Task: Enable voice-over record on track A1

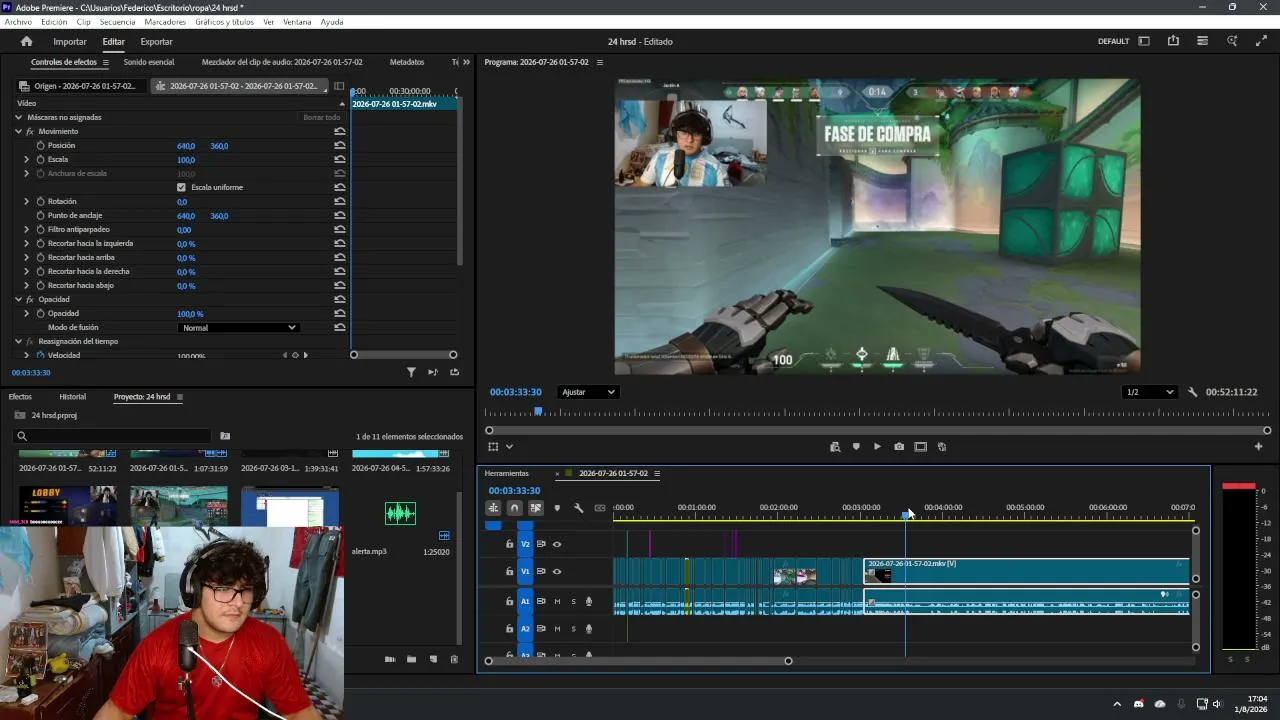Action: coord(589,601)
